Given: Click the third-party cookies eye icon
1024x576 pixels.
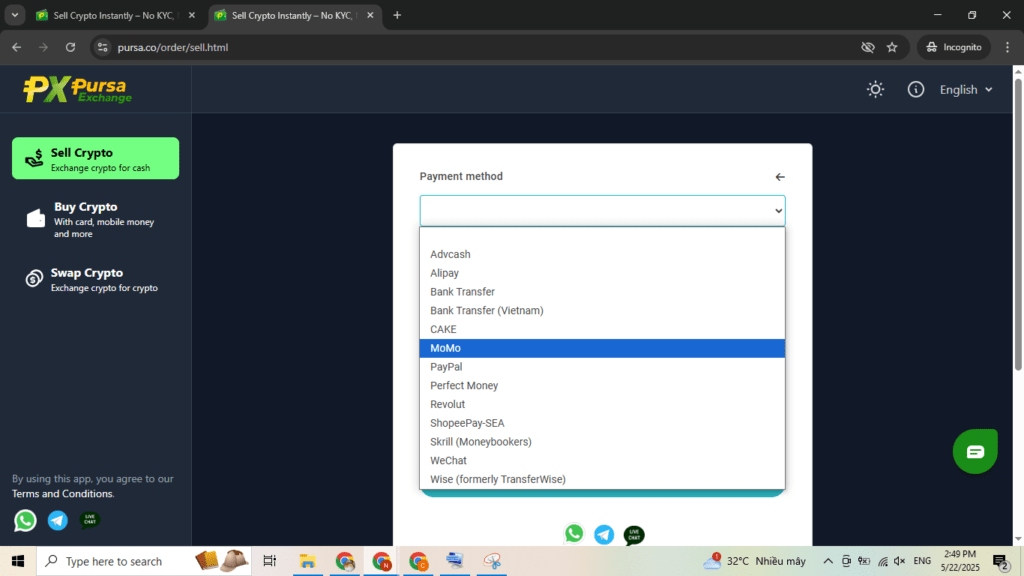Looking at the screenshot, I should click(867, 47).
